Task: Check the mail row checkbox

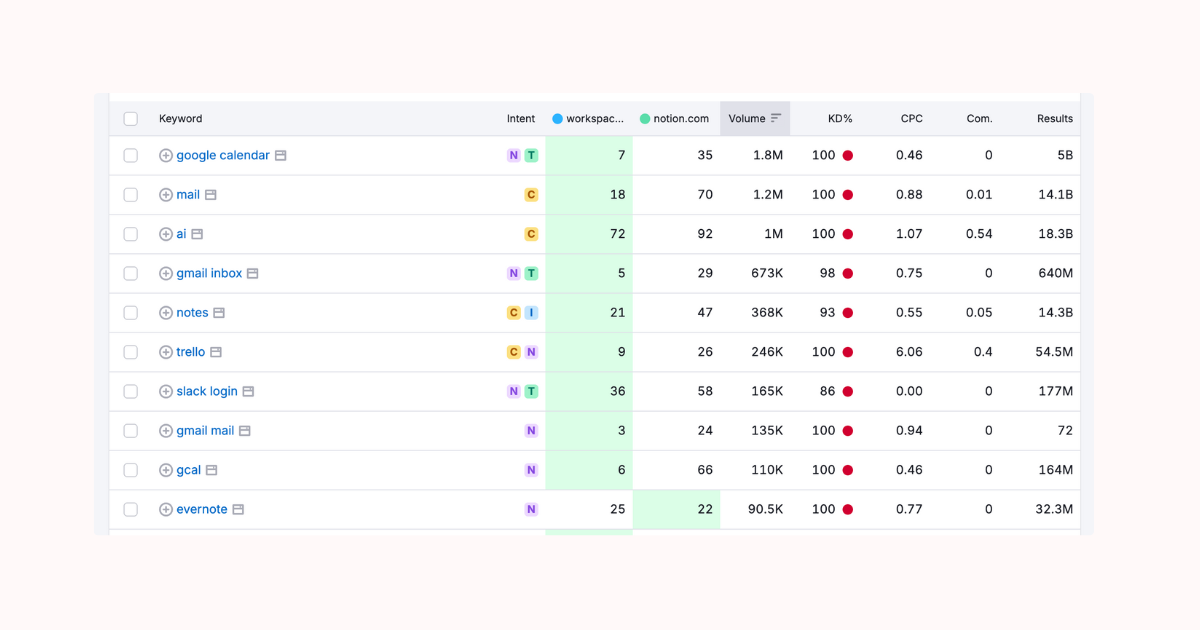Action: click(131, 195)
